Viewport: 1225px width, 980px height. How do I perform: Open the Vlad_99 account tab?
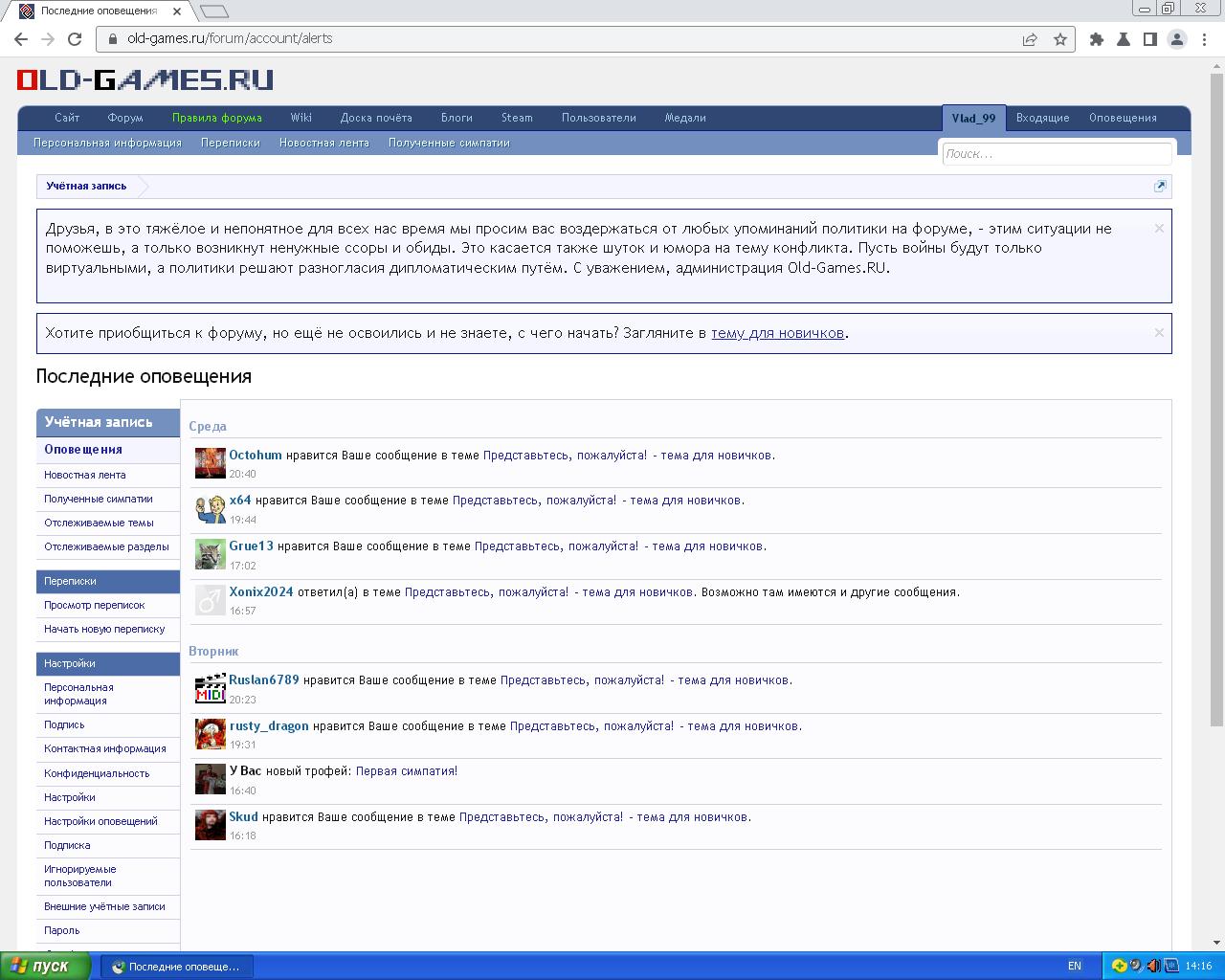(x=973, y=118)
